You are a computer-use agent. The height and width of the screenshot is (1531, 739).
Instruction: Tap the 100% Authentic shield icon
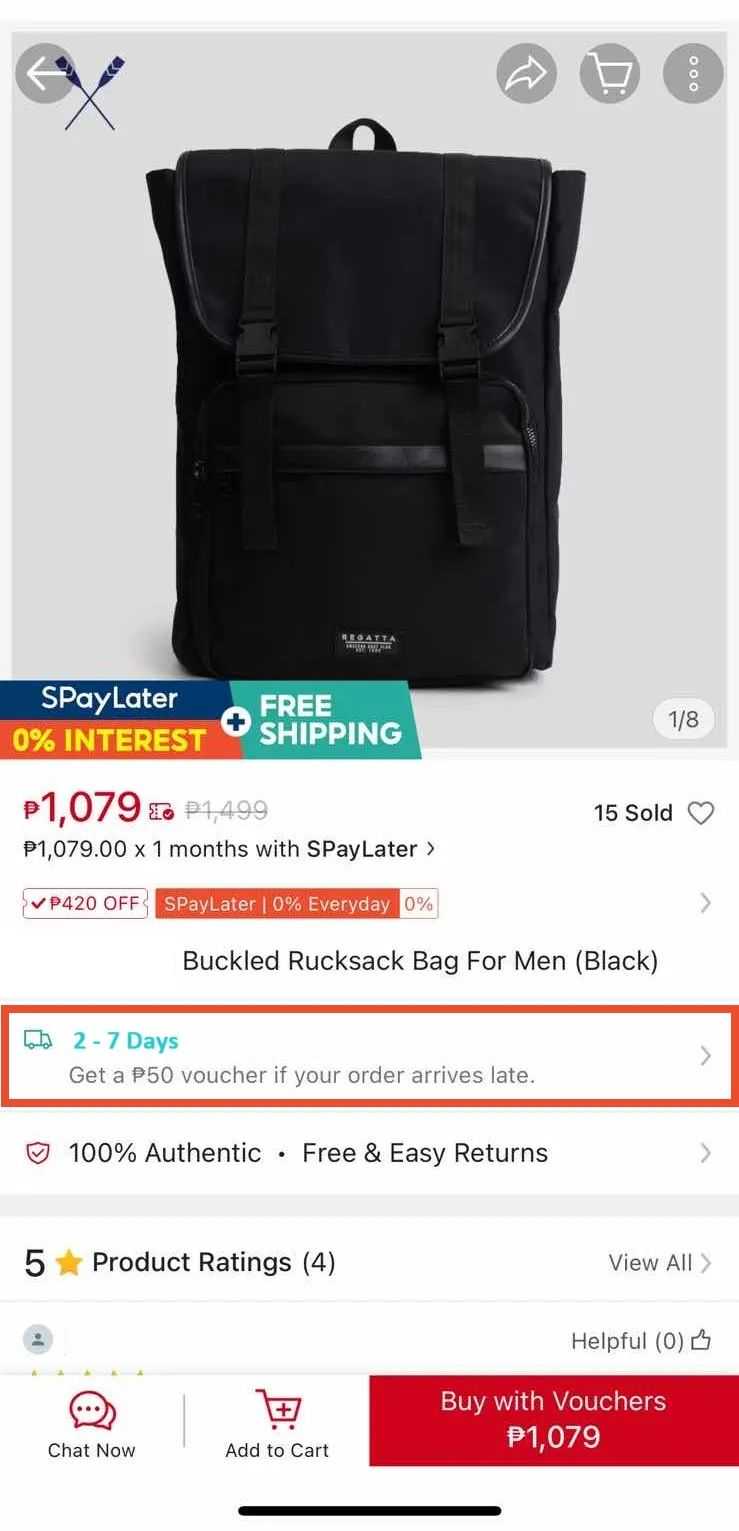[x=38, y=1153]
